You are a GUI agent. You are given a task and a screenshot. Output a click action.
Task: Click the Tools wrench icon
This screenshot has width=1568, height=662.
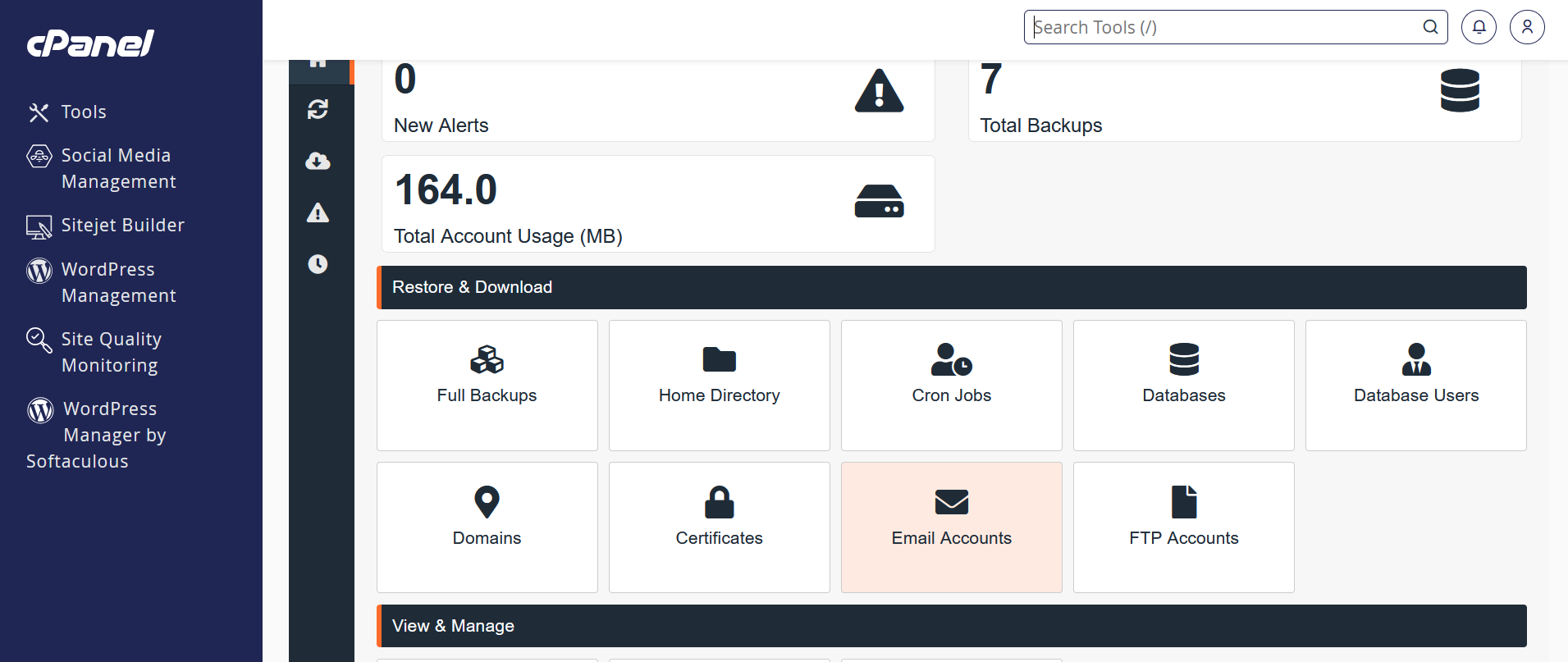(x=39, y=112)
